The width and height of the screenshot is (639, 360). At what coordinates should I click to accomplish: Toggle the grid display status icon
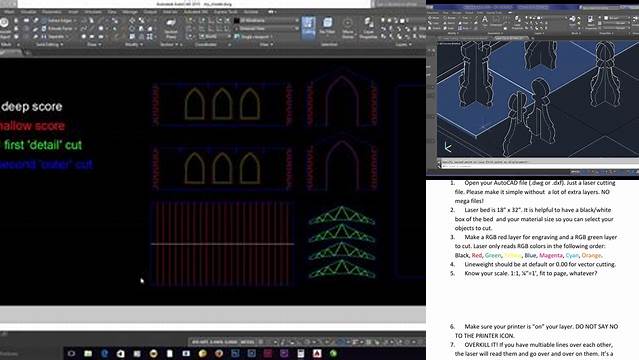261,342
